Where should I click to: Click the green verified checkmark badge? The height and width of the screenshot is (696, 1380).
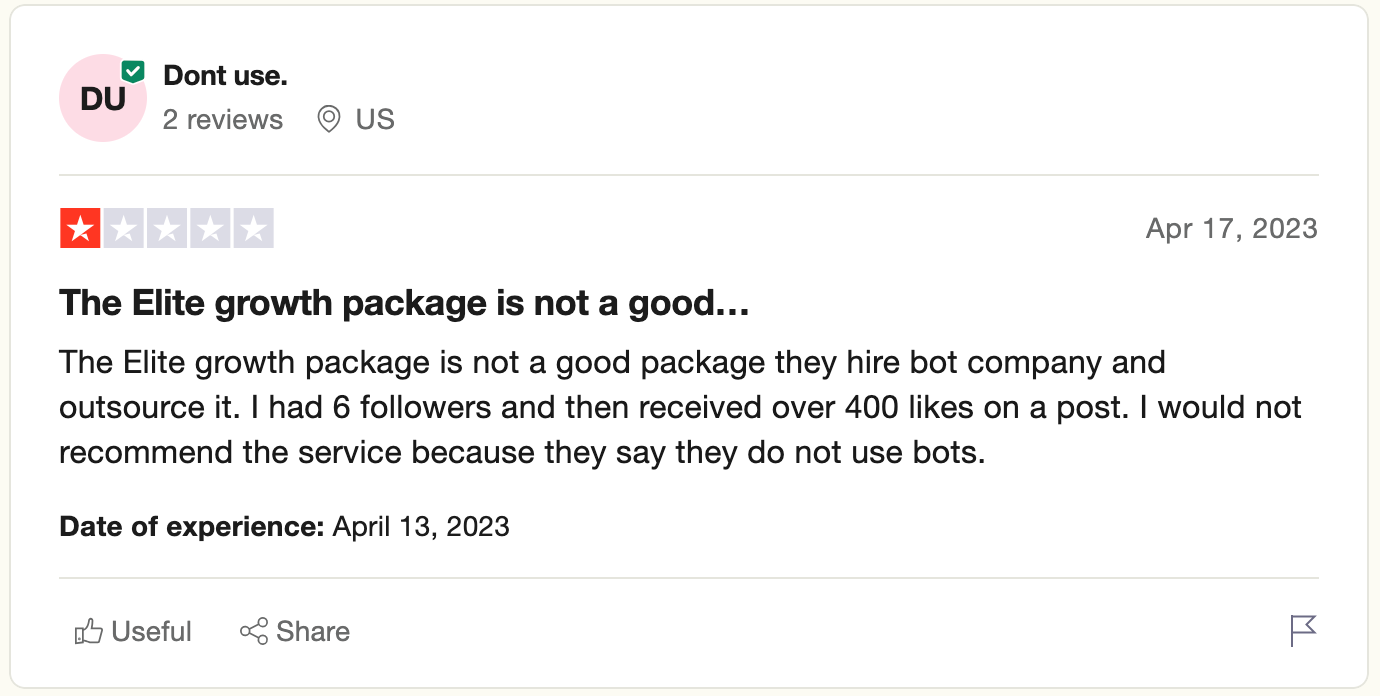pos(133,72)
